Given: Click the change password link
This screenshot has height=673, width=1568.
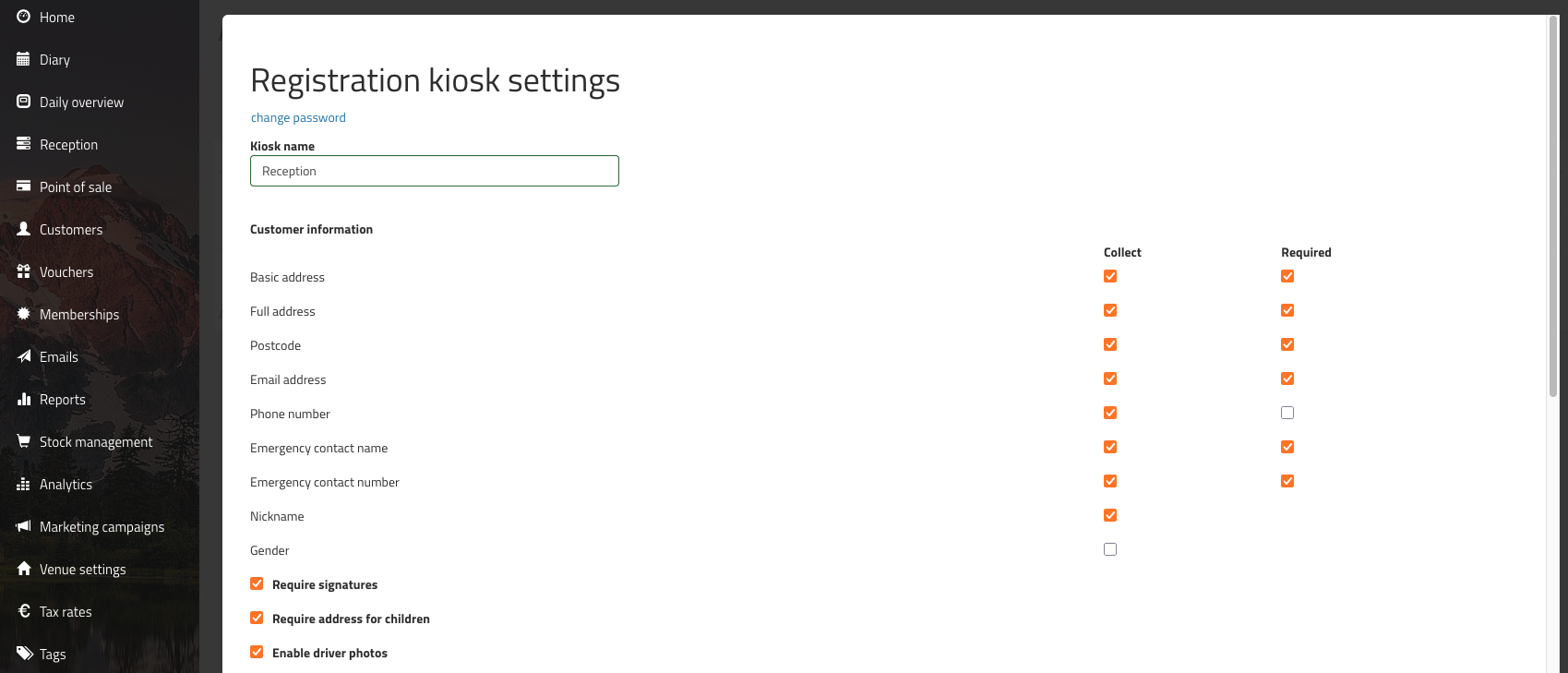Looking at the screenshot, I should 298,117.
